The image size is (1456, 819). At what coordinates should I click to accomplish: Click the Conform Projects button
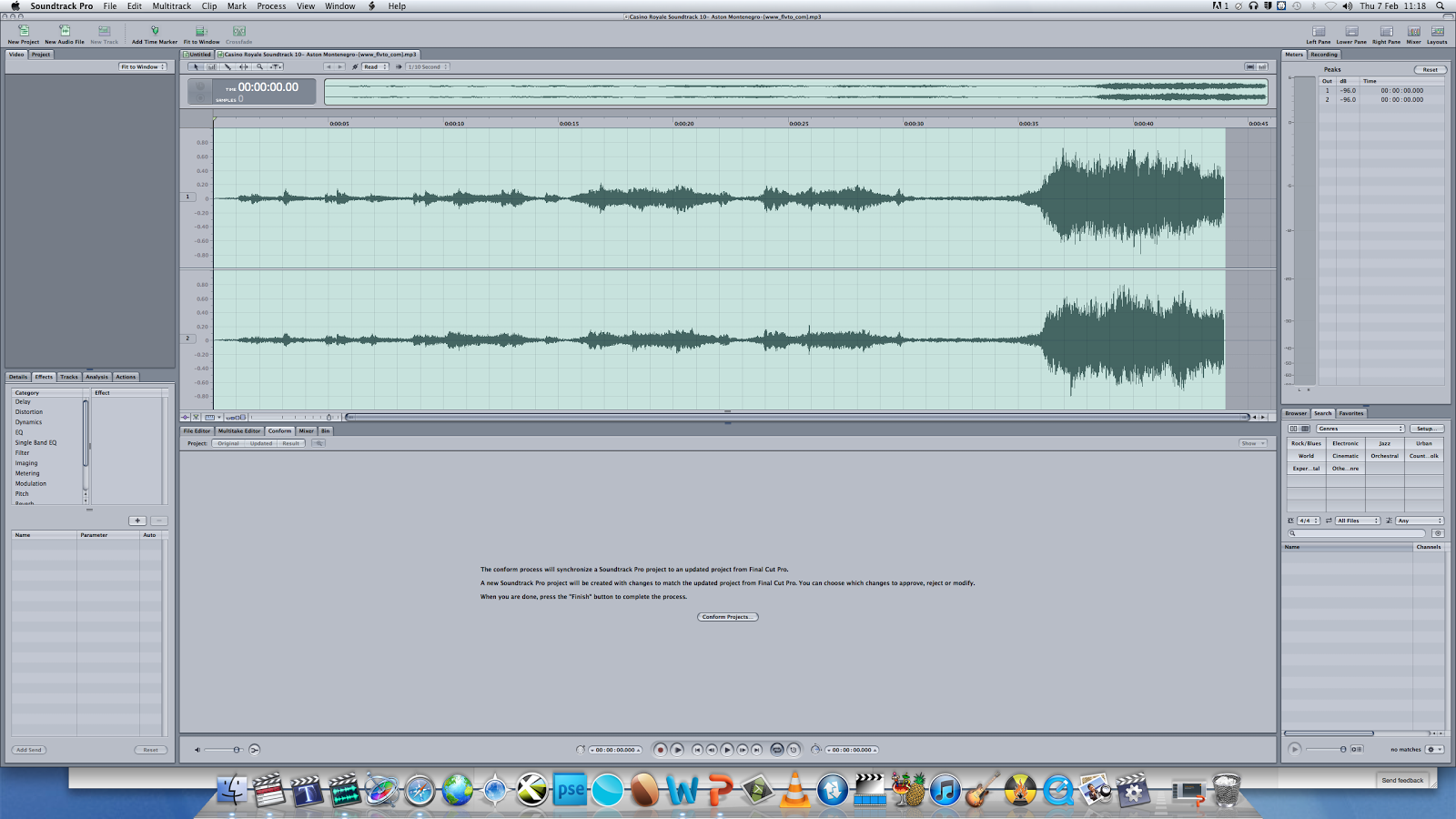coord(727,617)
